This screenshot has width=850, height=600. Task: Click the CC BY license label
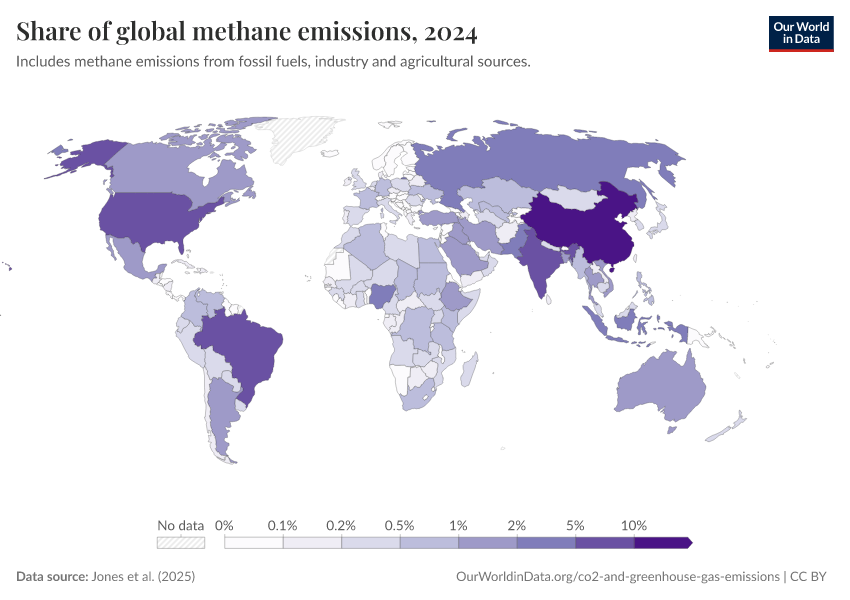point(809,576)
